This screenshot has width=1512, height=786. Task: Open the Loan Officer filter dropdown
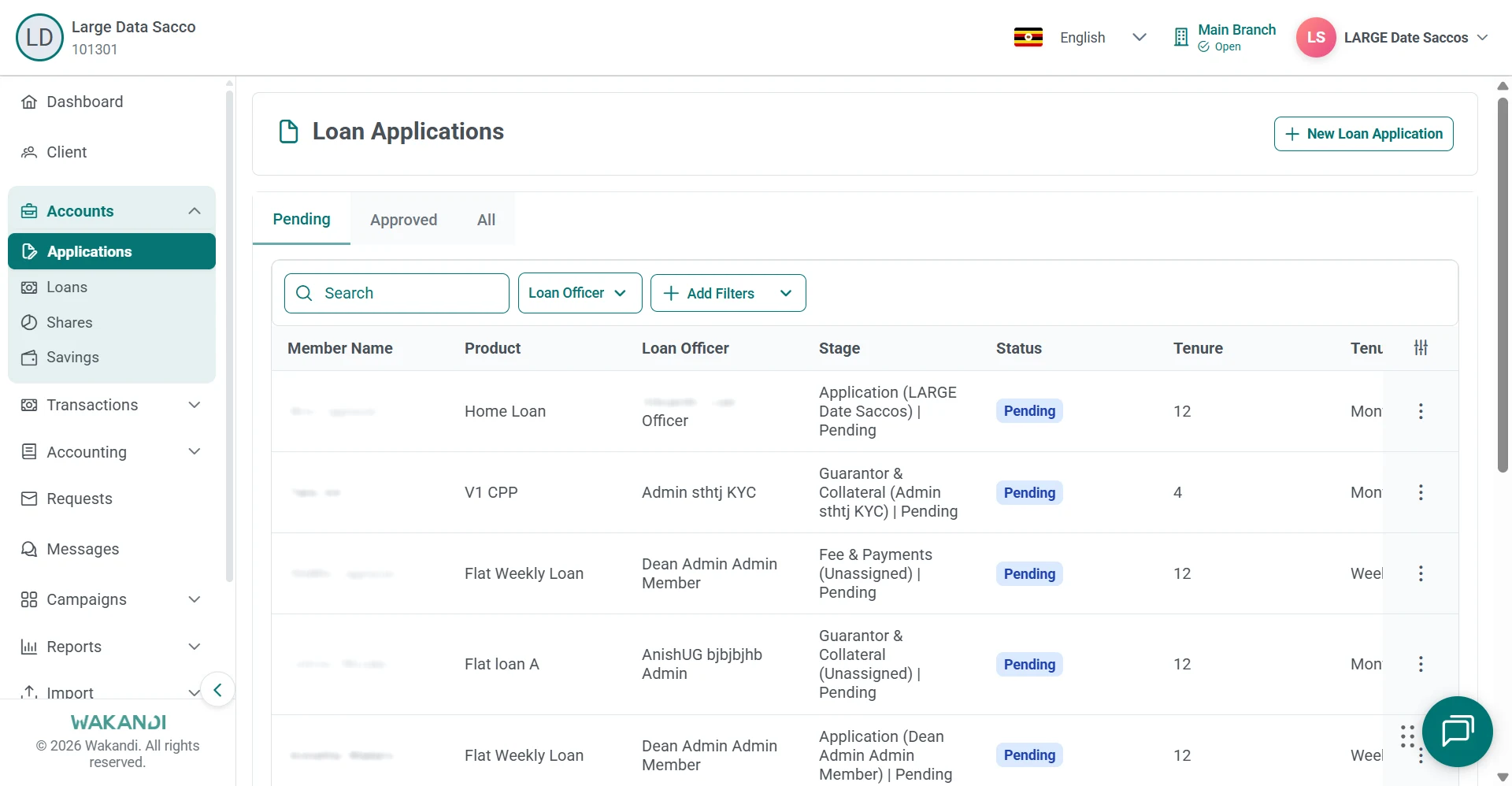pyautogui.click(x=580, y=293)
